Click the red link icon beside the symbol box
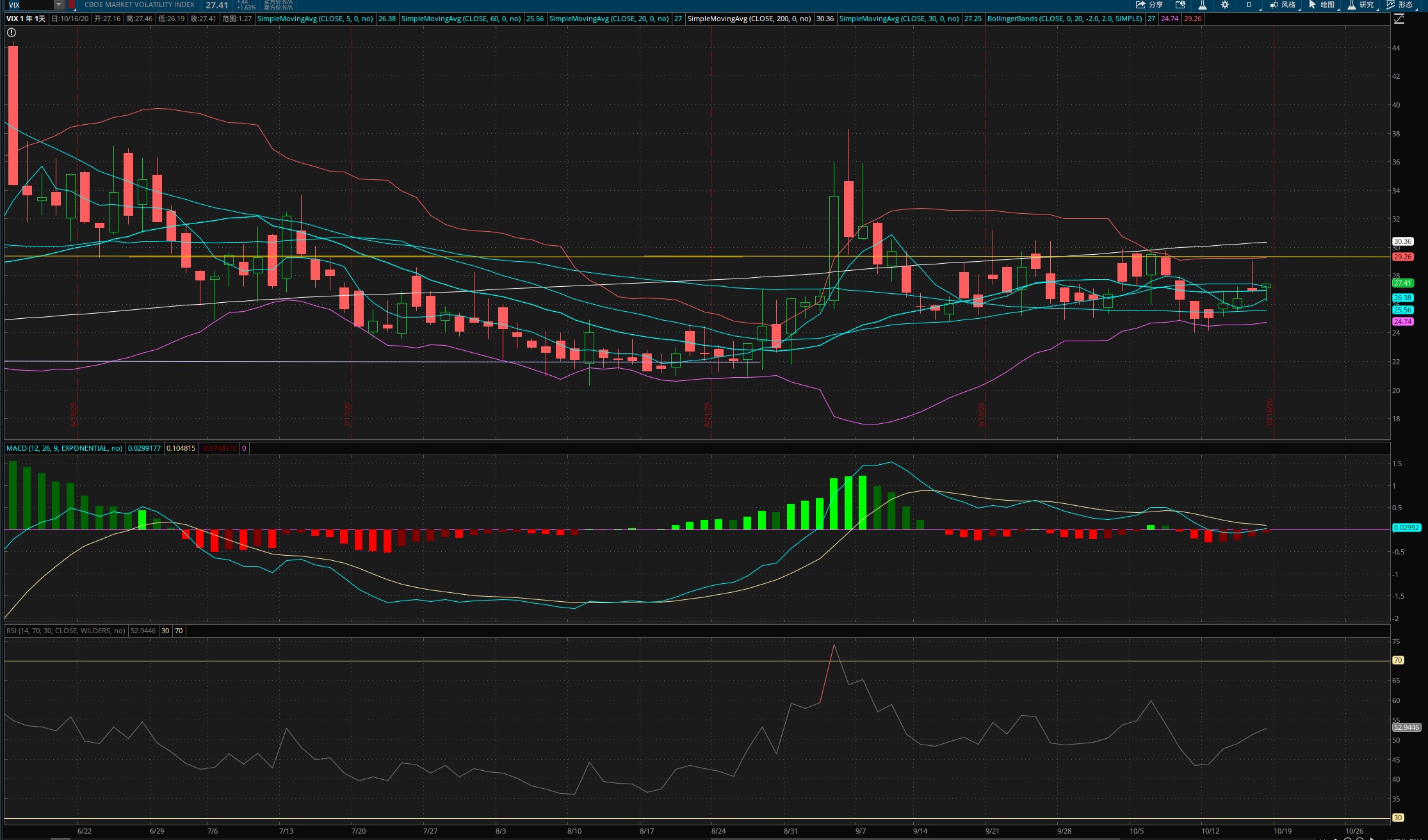1428x840 pixels. click(x=72, y=4)
